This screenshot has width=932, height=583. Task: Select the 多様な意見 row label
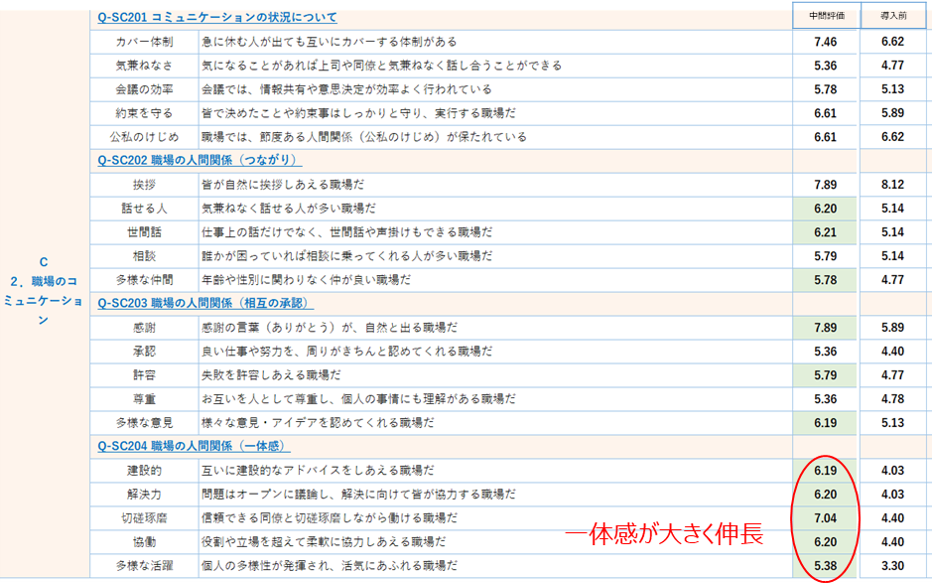tap(144, 423)
